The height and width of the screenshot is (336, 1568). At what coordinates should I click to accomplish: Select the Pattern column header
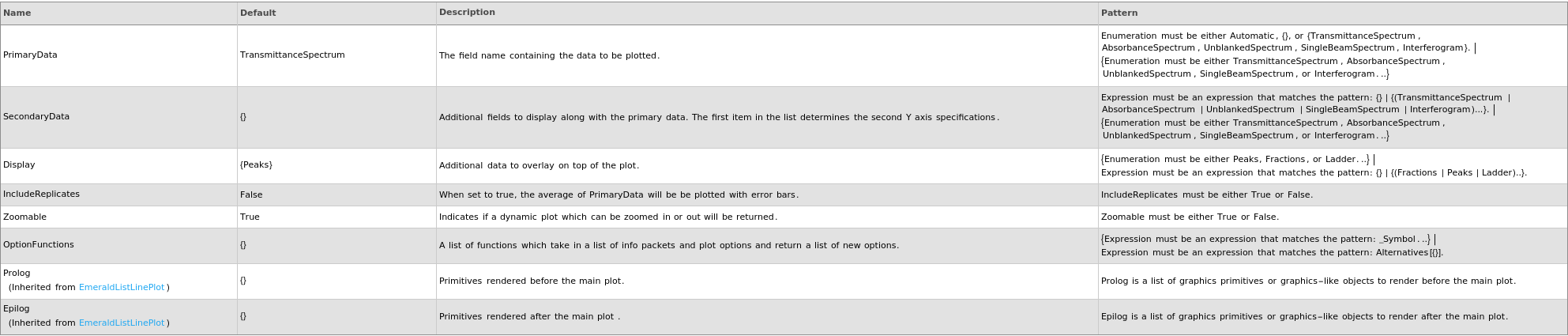coord(1119,13)
